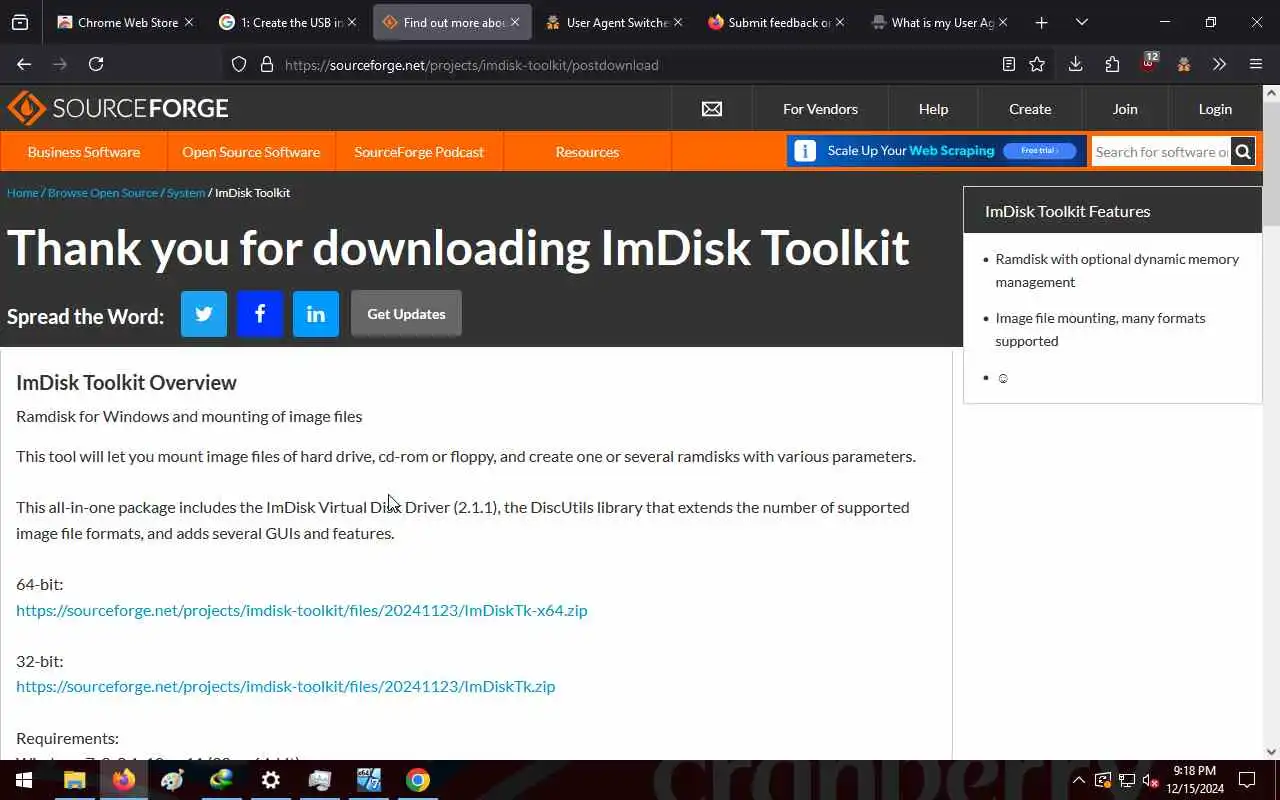Go to Home breadcrumb link

coord(22,193)
